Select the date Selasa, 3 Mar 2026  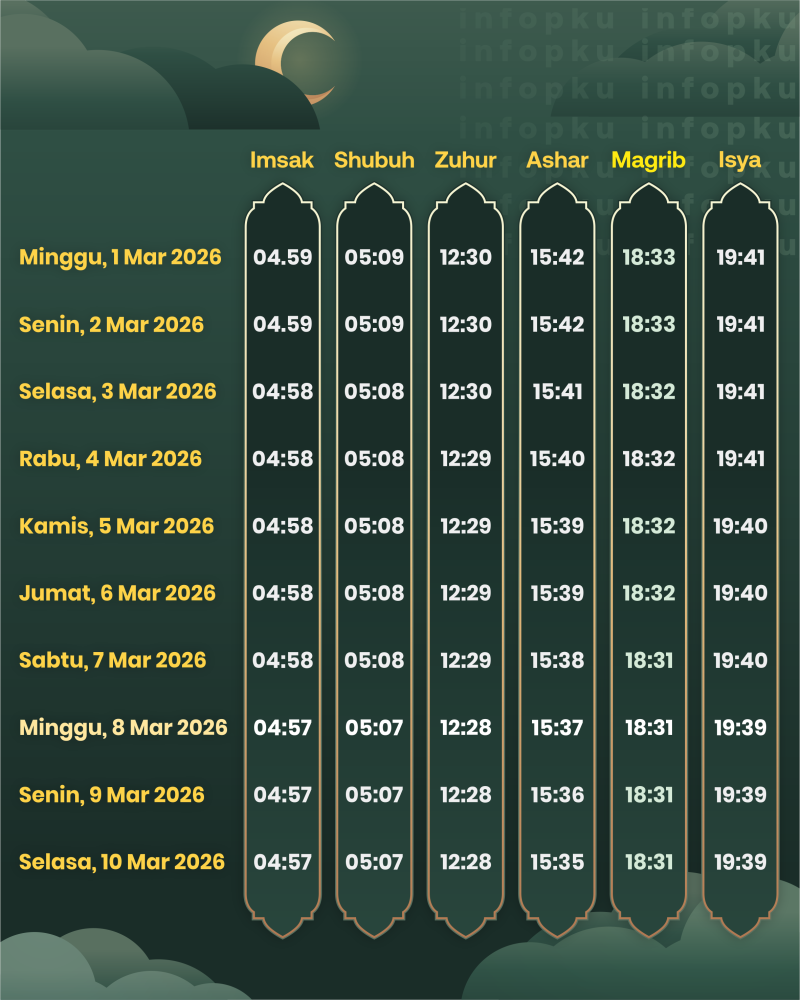point(117,392)
